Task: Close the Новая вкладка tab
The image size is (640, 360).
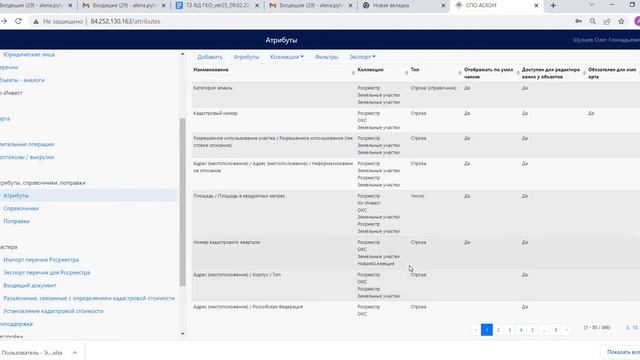Action: [443, 6]
